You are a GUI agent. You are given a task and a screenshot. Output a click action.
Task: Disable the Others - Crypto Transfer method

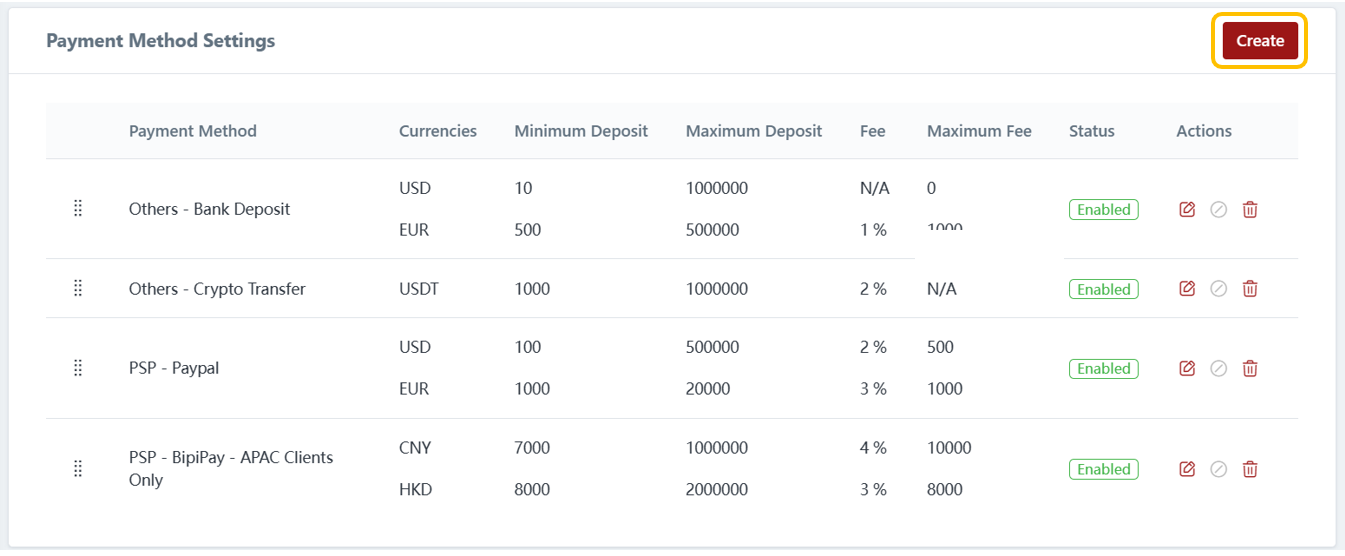pyautogui.click(x=1218, y=288)
